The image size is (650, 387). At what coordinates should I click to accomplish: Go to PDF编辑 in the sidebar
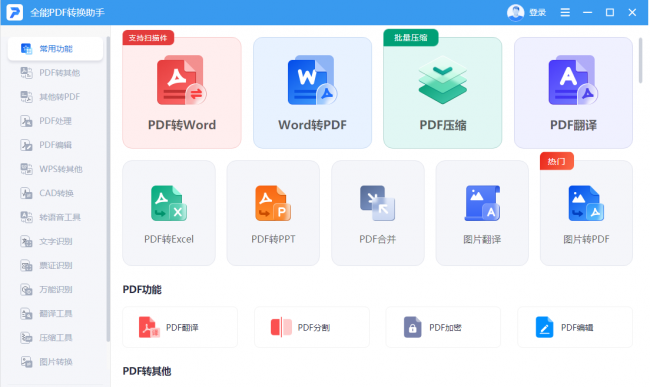[x=55, y=145]
